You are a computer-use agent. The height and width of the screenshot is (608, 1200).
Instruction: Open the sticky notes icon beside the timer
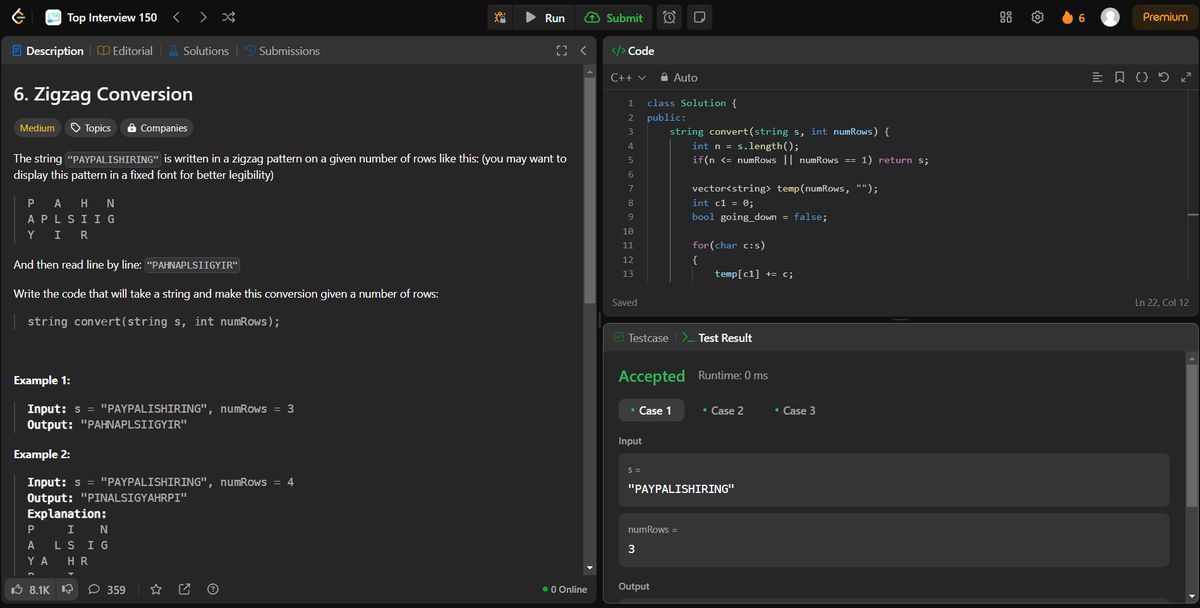coord(699,17)
